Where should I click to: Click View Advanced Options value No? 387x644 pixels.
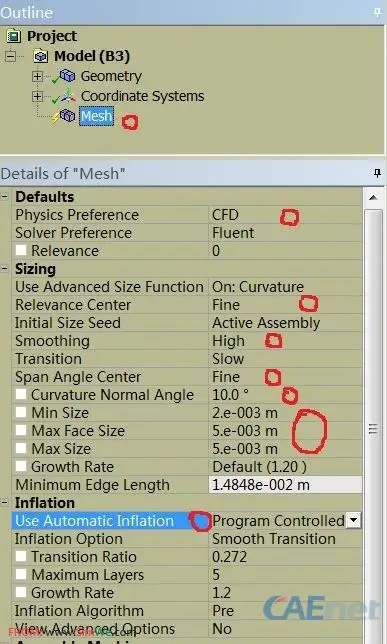pos(222,629)
